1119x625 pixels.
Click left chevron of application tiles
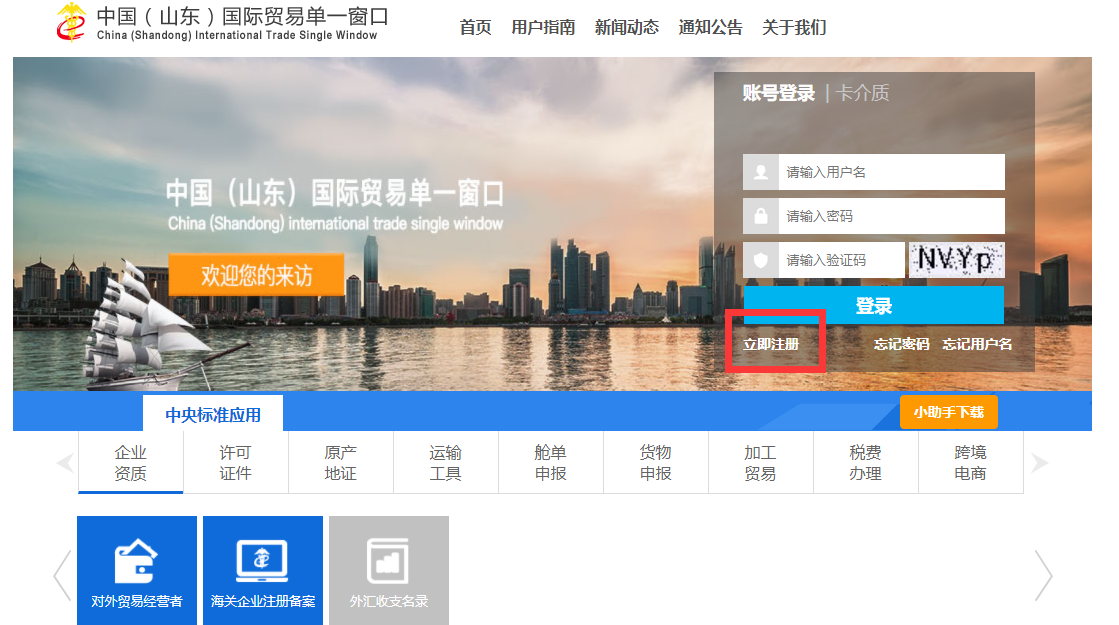62,575
